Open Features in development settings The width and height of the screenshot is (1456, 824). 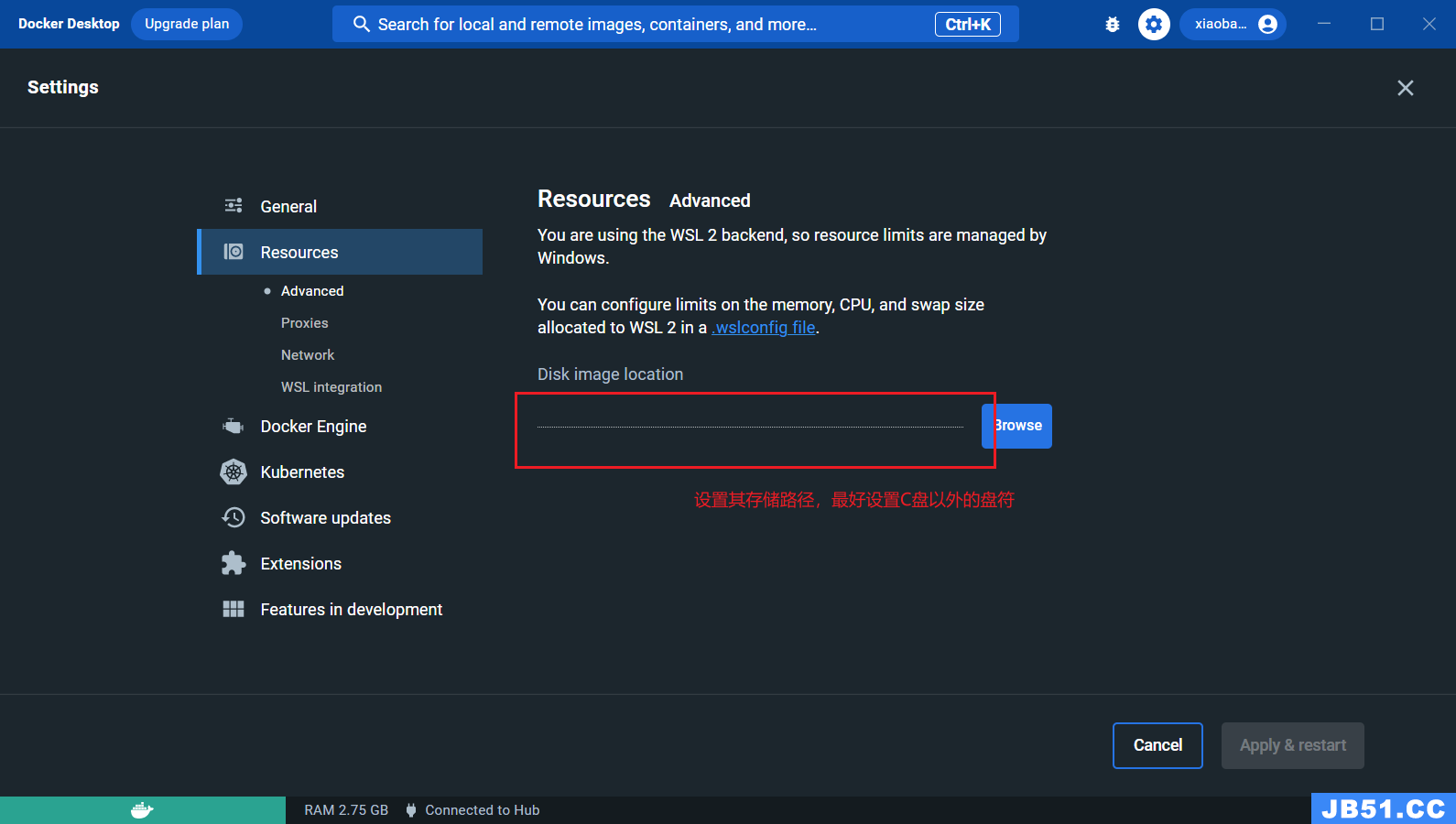340,609
